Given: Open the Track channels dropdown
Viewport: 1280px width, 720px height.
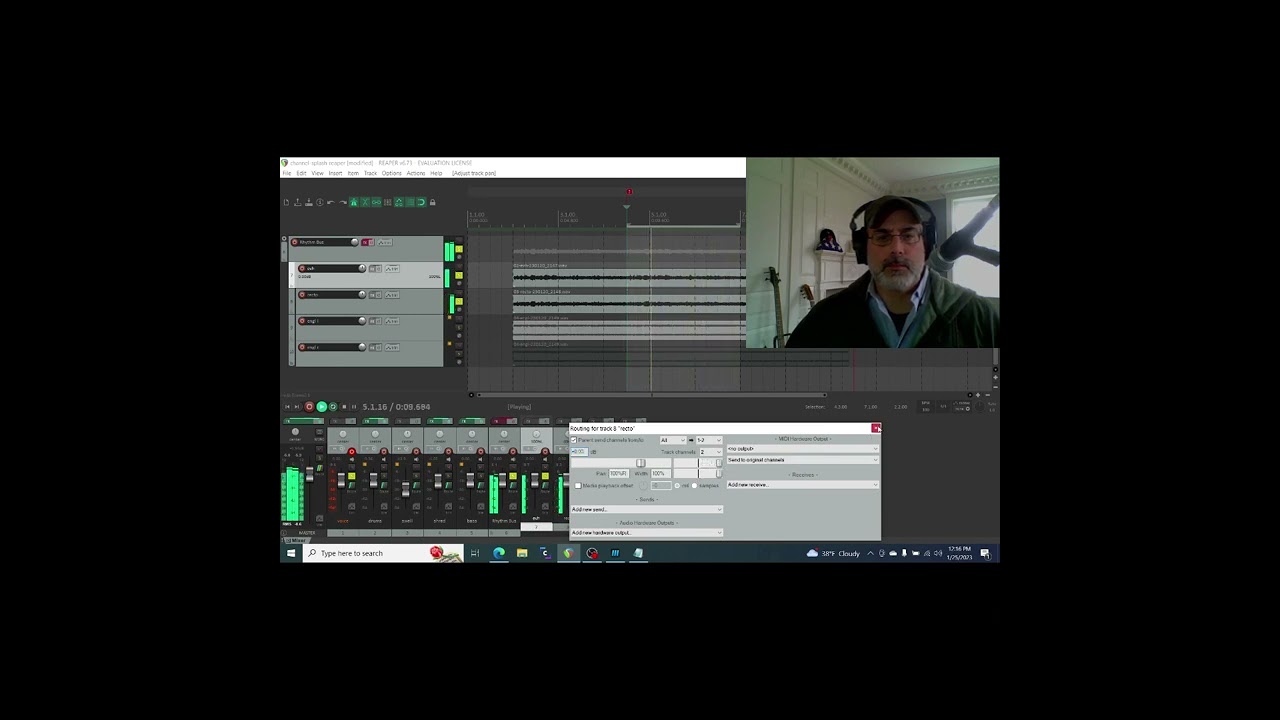Looking at the screenshot, I should tap(711, 452).
